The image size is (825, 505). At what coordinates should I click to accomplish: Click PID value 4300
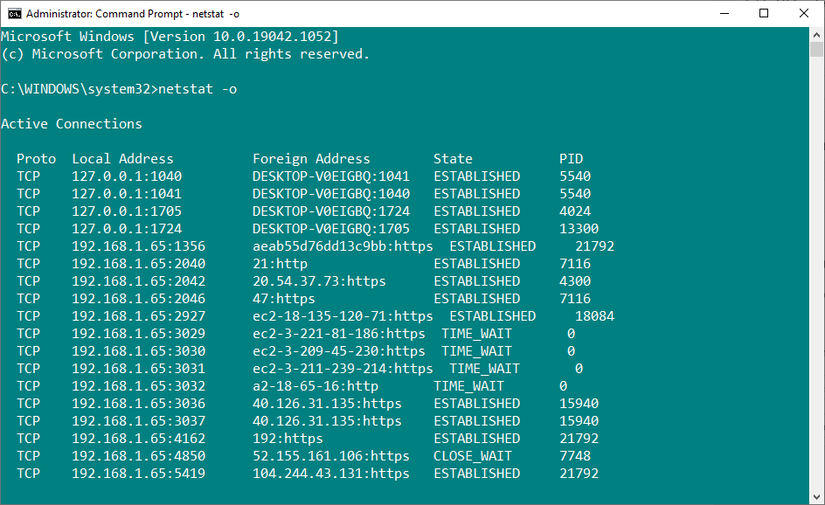pyautogui.click(x=575, y=281)
